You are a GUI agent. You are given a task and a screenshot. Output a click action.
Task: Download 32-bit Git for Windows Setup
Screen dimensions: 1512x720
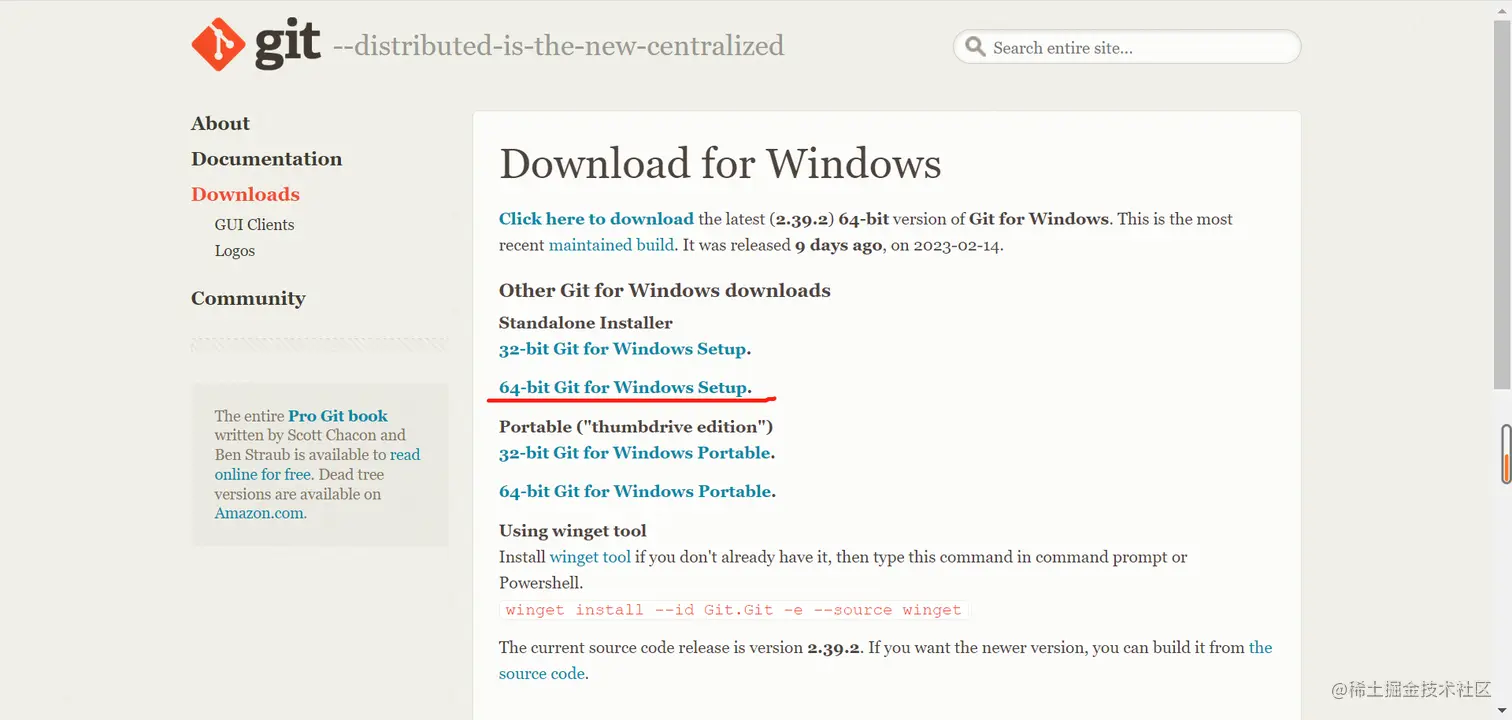[623, 349]
